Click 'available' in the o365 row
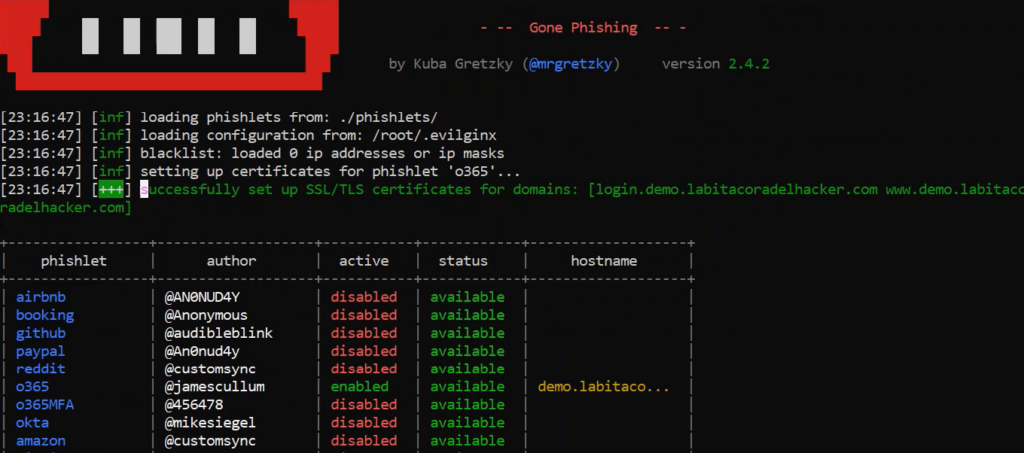This screenshot has width=1024, height=453. 467,386
